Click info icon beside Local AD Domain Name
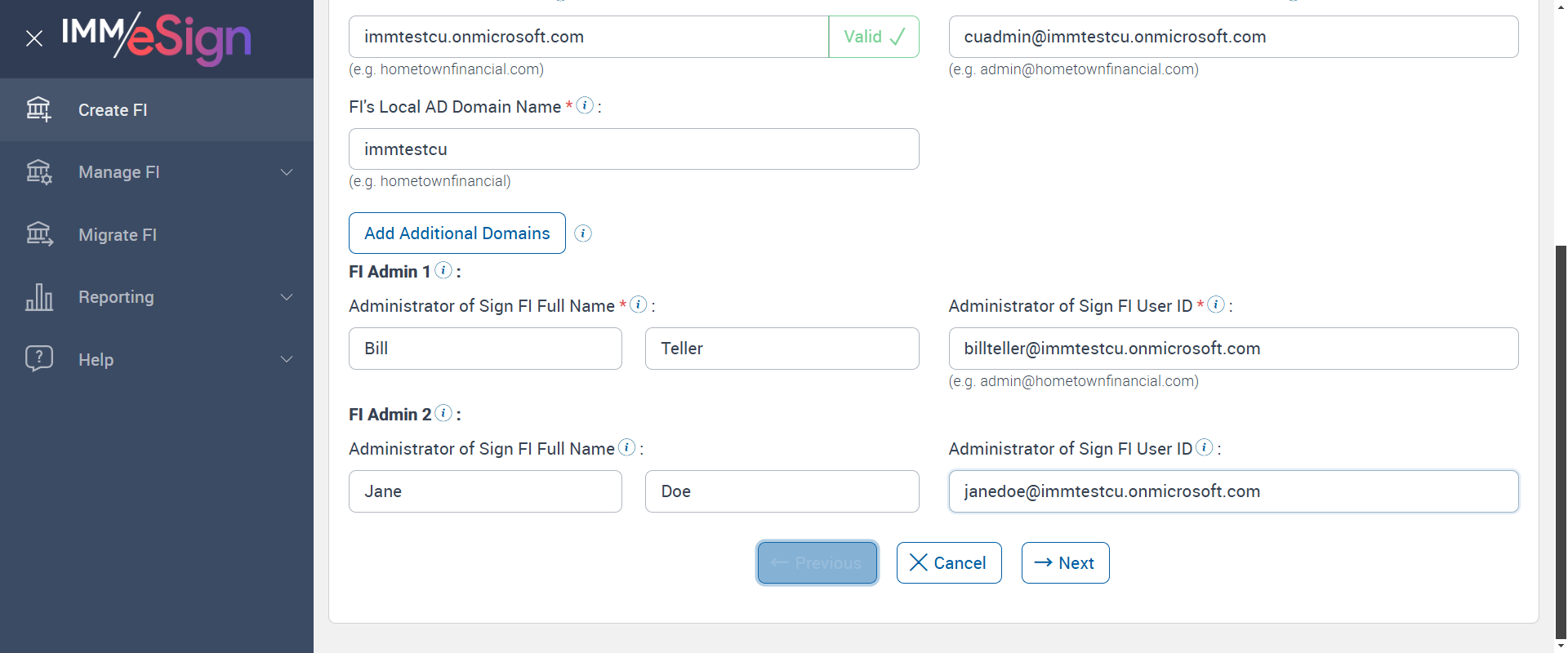The height and width of the screenshot is (653, 1568). pos(585,105)
